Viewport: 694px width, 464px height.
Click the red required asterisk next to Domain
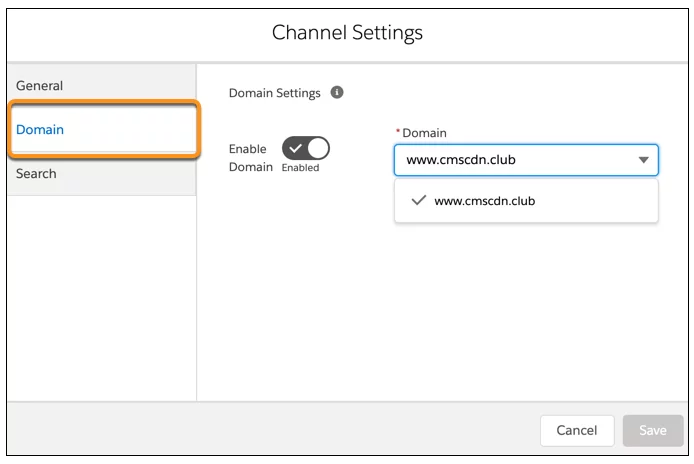[398, 131]
